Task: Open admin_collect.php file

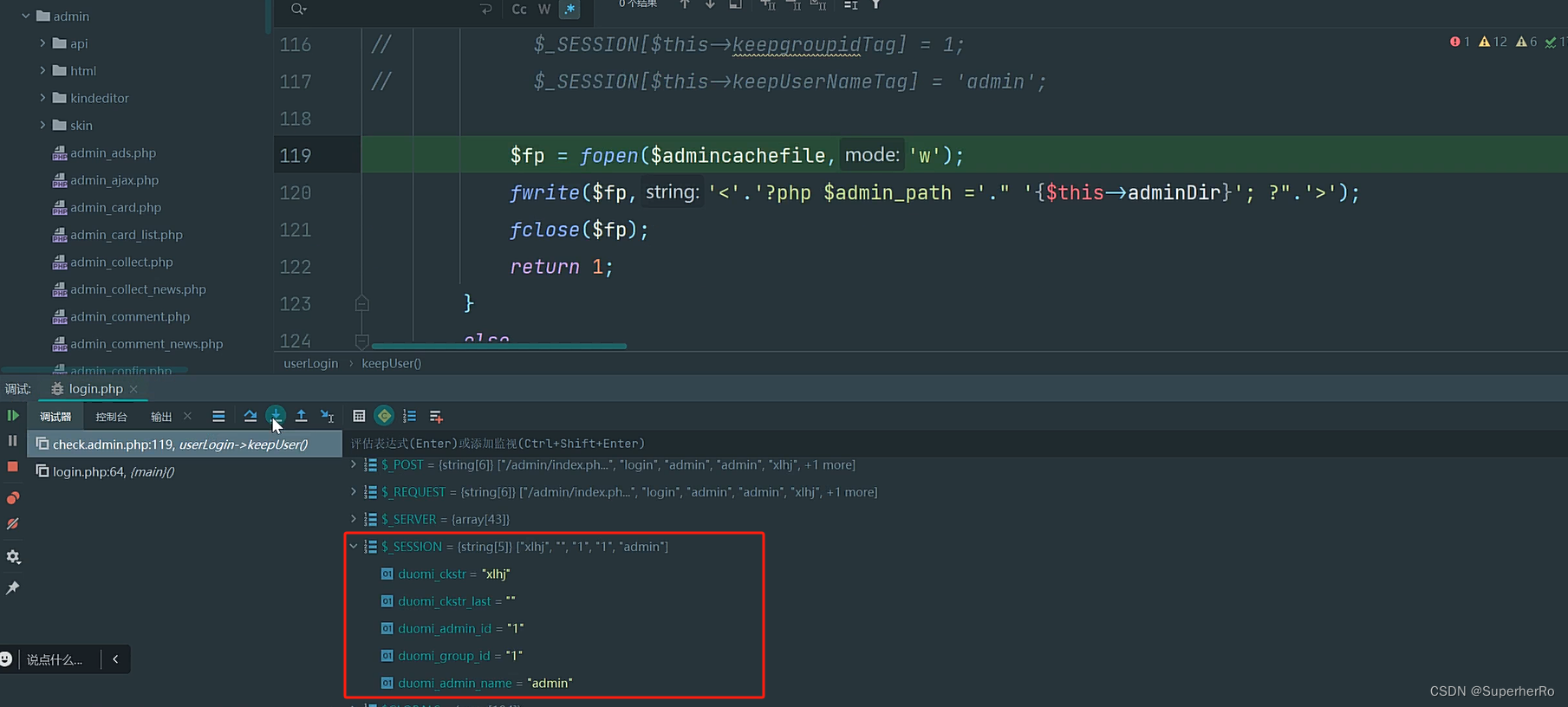Action: coord(121,262)
